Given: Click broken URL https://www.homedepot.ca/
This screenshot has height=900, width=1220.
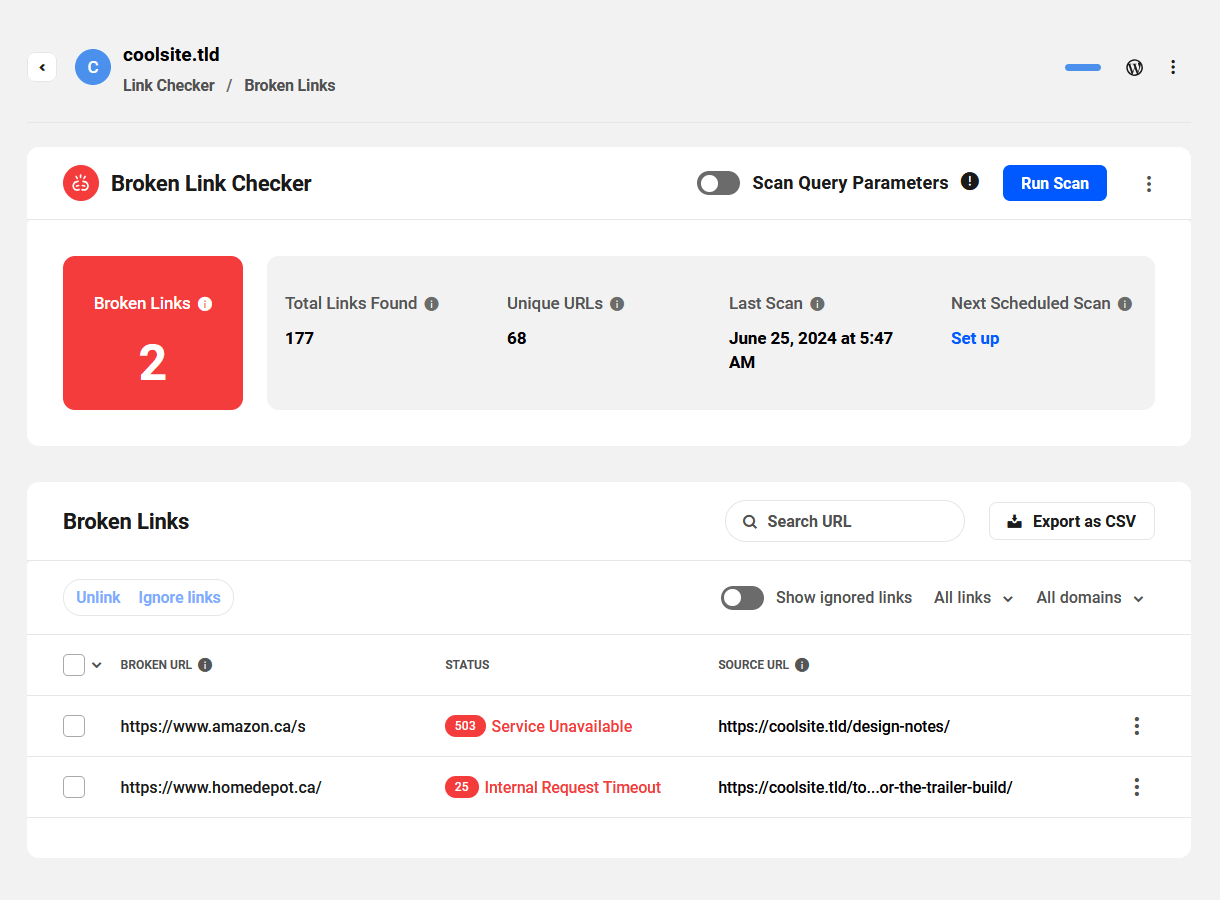Looking at the screenshot, I should tap(221, 788).
